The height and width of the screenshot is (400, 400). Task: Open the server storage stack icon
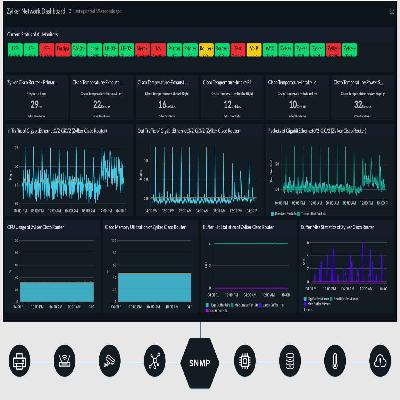point(290,361)
